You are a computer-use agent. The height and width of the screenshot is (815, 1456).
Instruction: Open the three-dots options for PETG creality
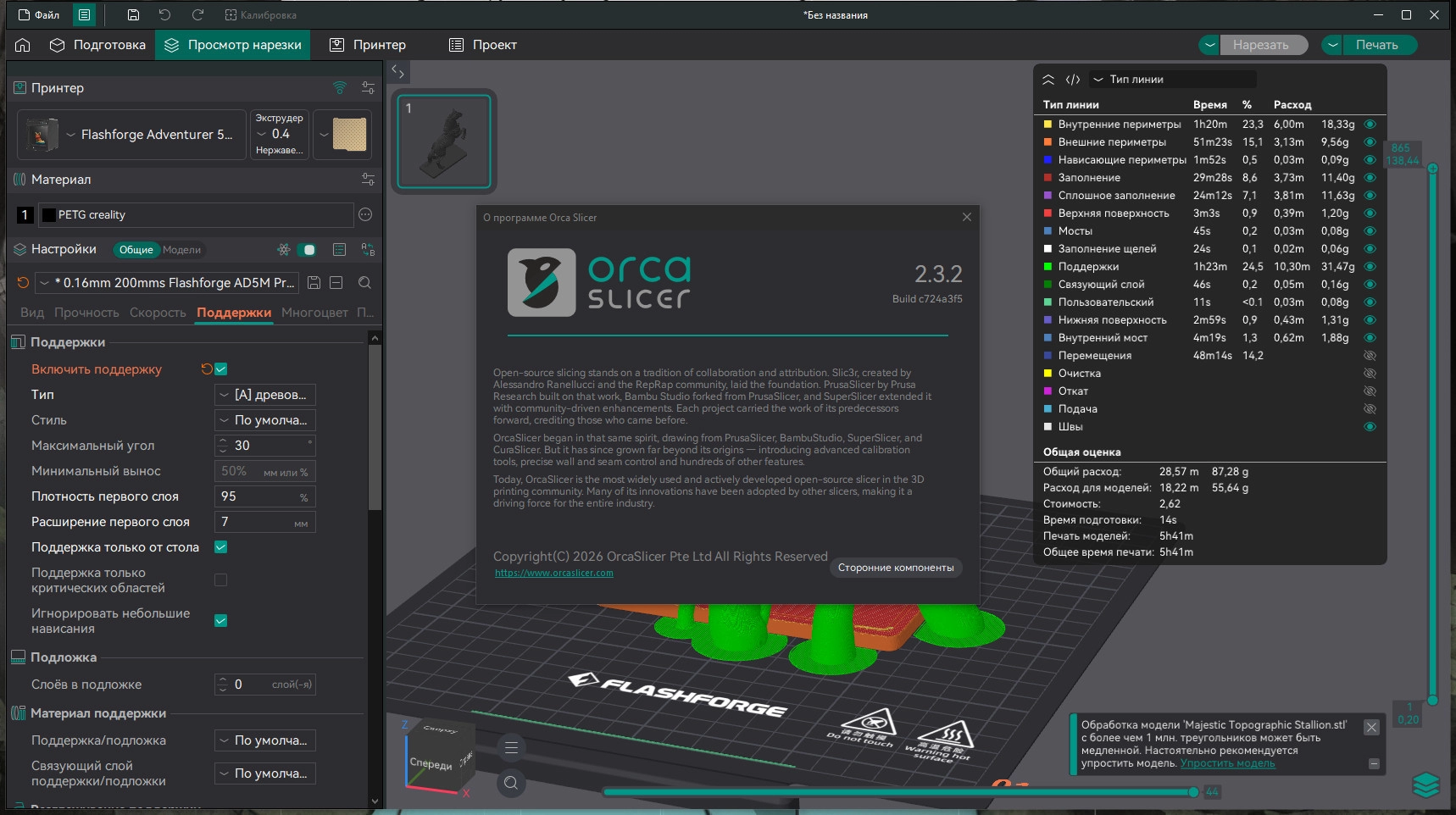click(x=365, y=215)
